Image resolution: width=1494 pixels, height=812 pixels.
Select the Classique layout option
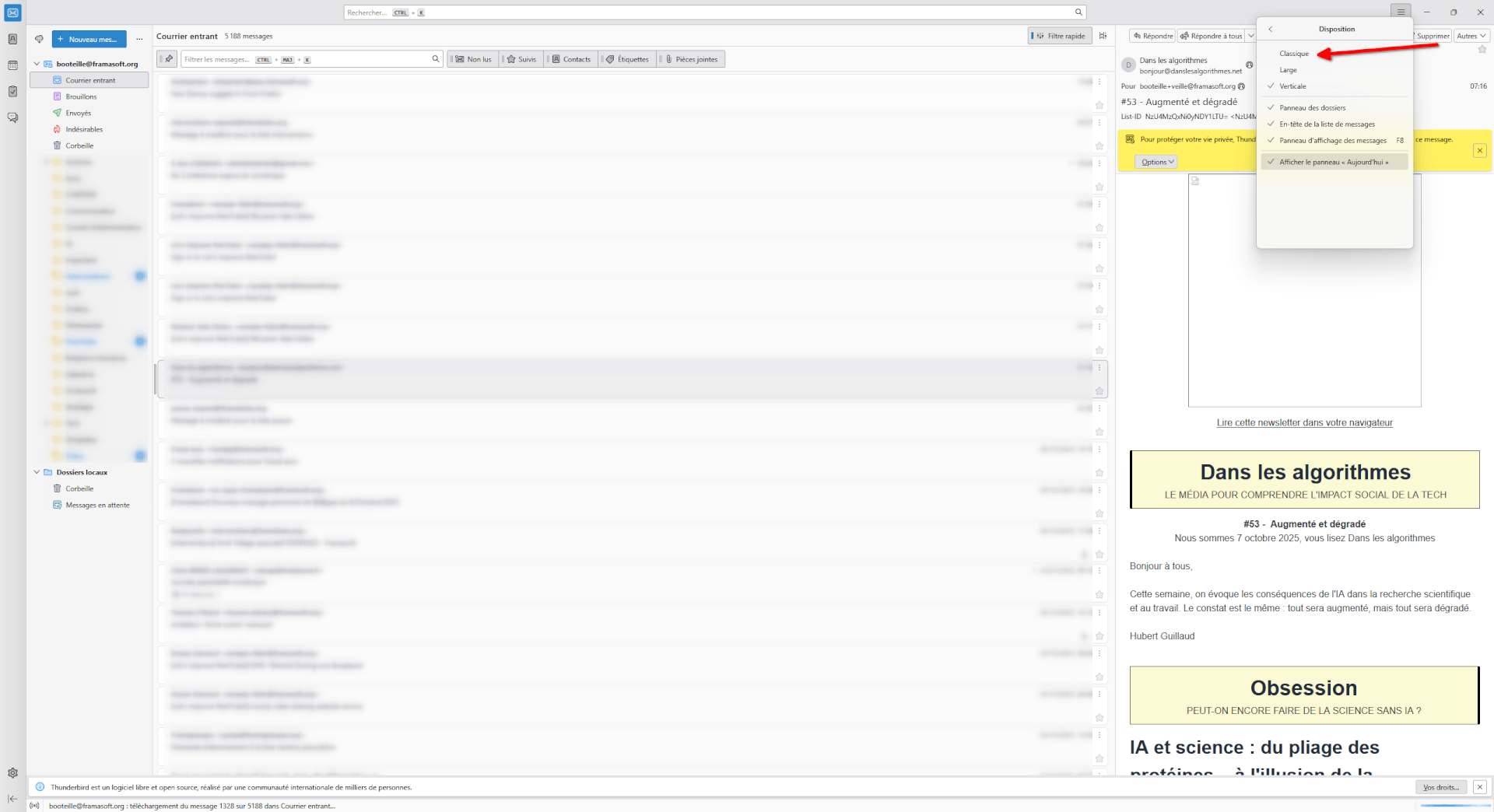click(x=1294, y=54)
